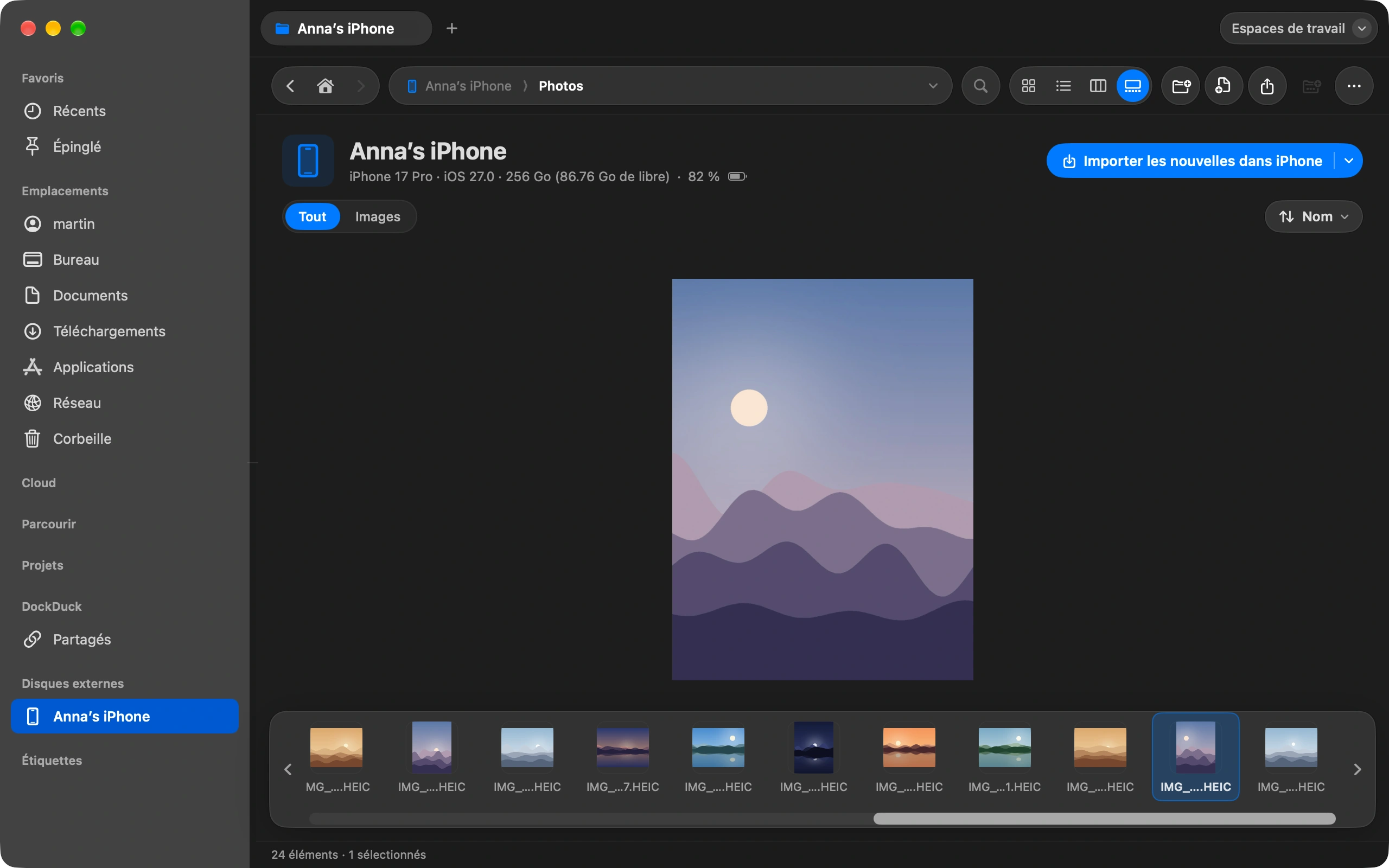Viewport: 1389px width, 868px height.
Task: Open the Nom sort dropdown
Action: point(1313,216)
